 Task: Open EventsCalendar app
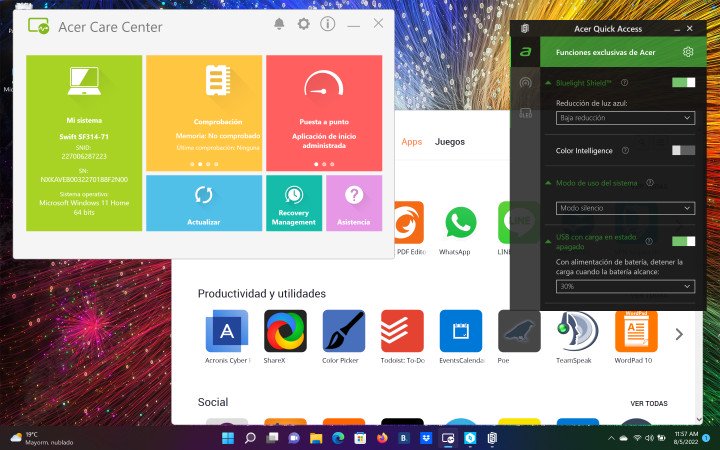461,331
